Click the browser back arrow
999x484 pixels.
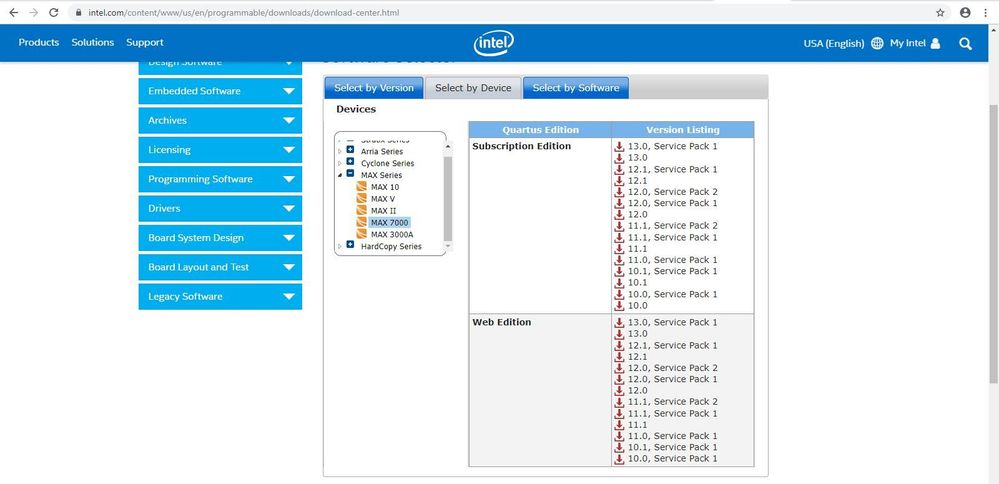[13, 12]
